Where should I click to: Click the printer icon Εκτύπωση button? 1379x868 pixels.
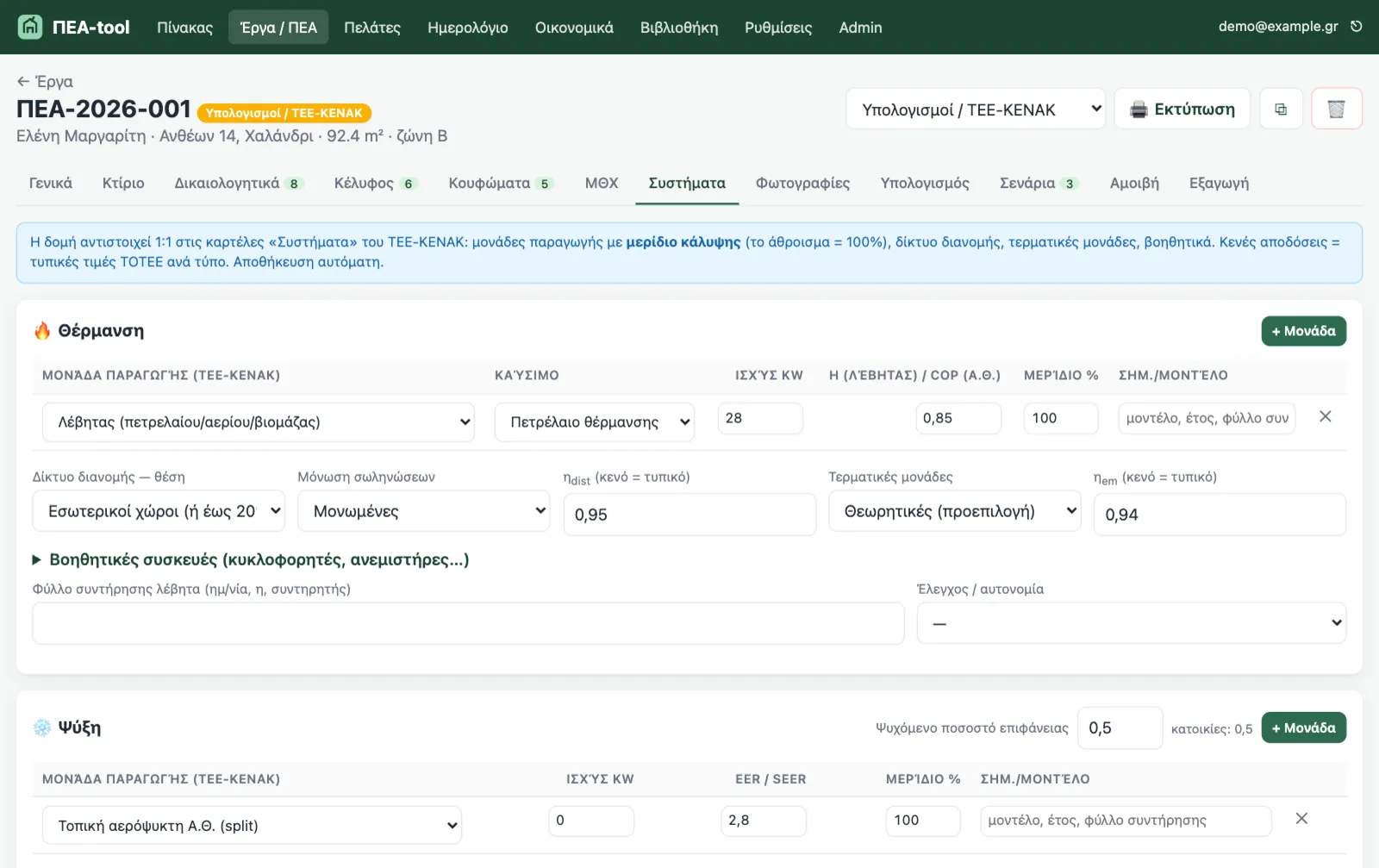(x=1182, y=109)
